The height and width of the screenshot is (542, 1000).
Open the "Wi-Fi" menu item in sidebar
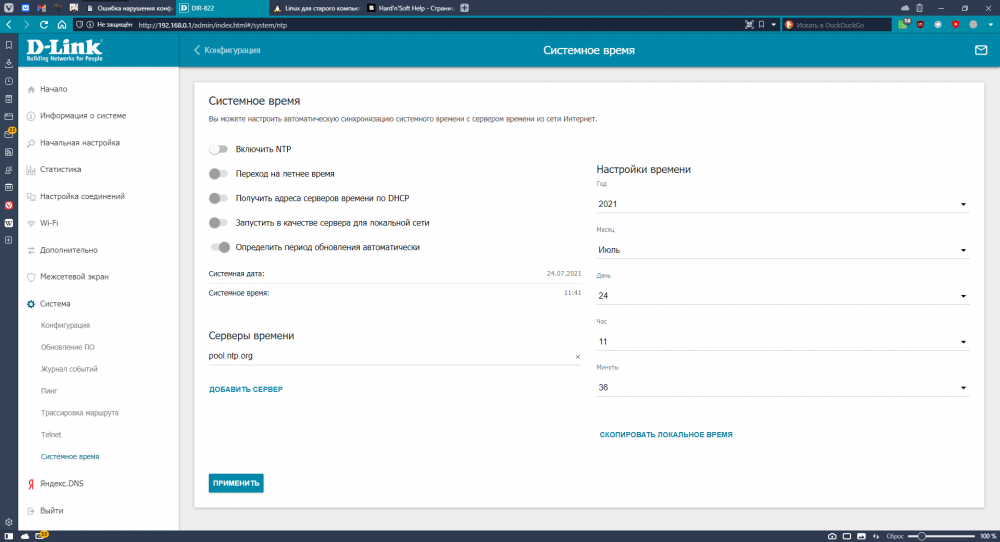[49, 223]
